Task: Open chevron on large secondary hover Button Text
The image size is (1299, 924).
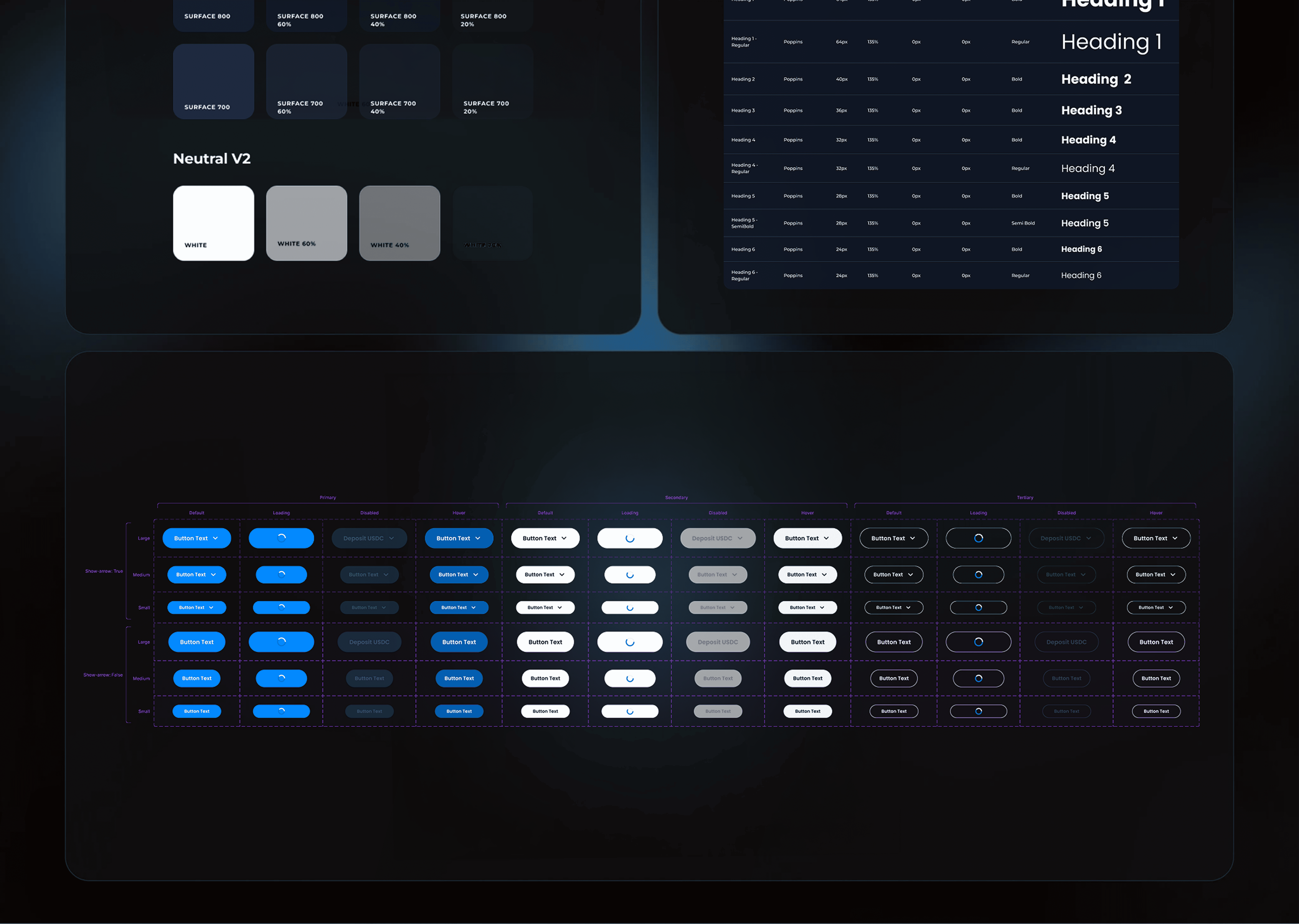Action: (x=826, y=538)
